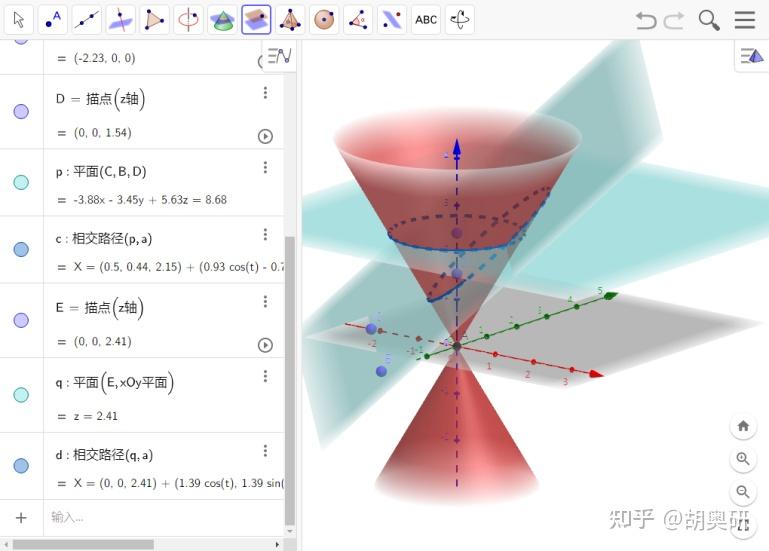Select definition 相交路径(q, a)

coord(113,455)
